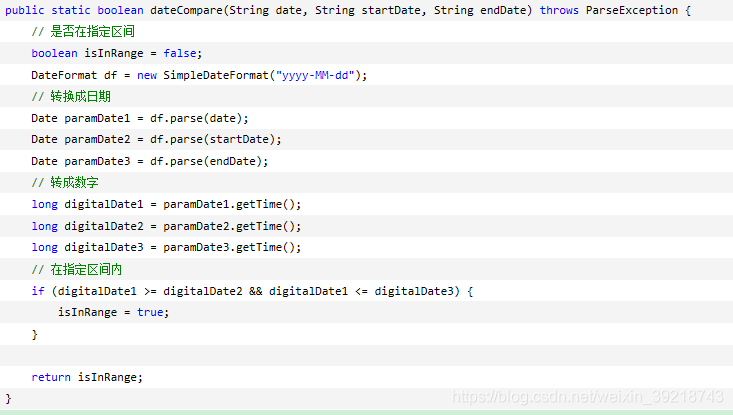This screenshot has width=733, height=415.
Task: Click the line with df.parse(endDate)
Action: 150,161
